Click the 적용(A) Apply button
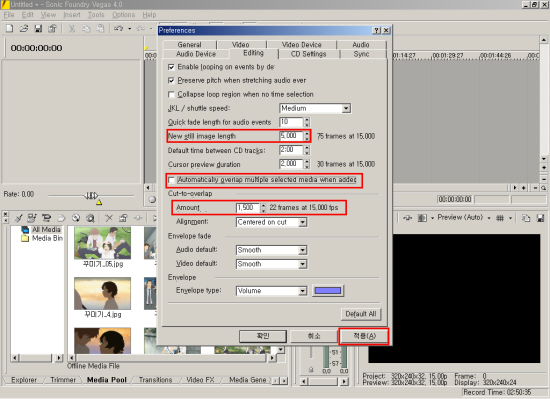 (x=364, y=336)
